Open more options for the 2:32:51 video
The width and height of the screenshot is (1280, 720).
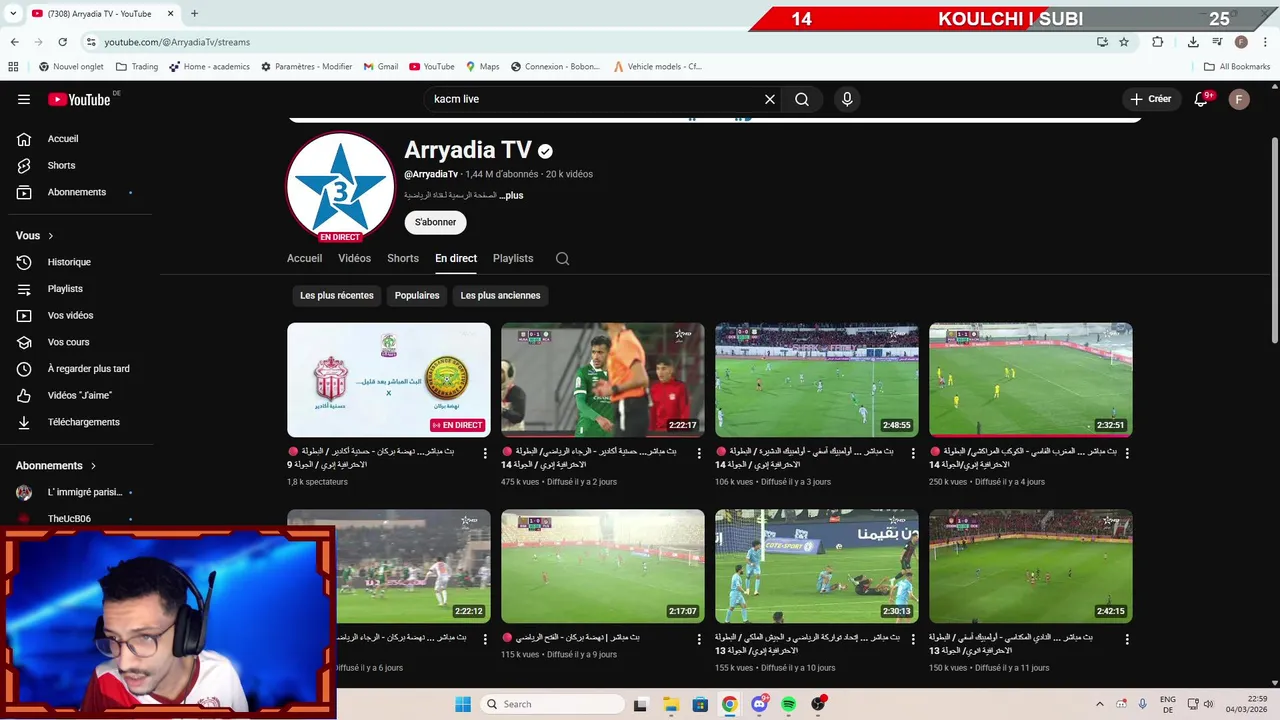(1127, 453)
